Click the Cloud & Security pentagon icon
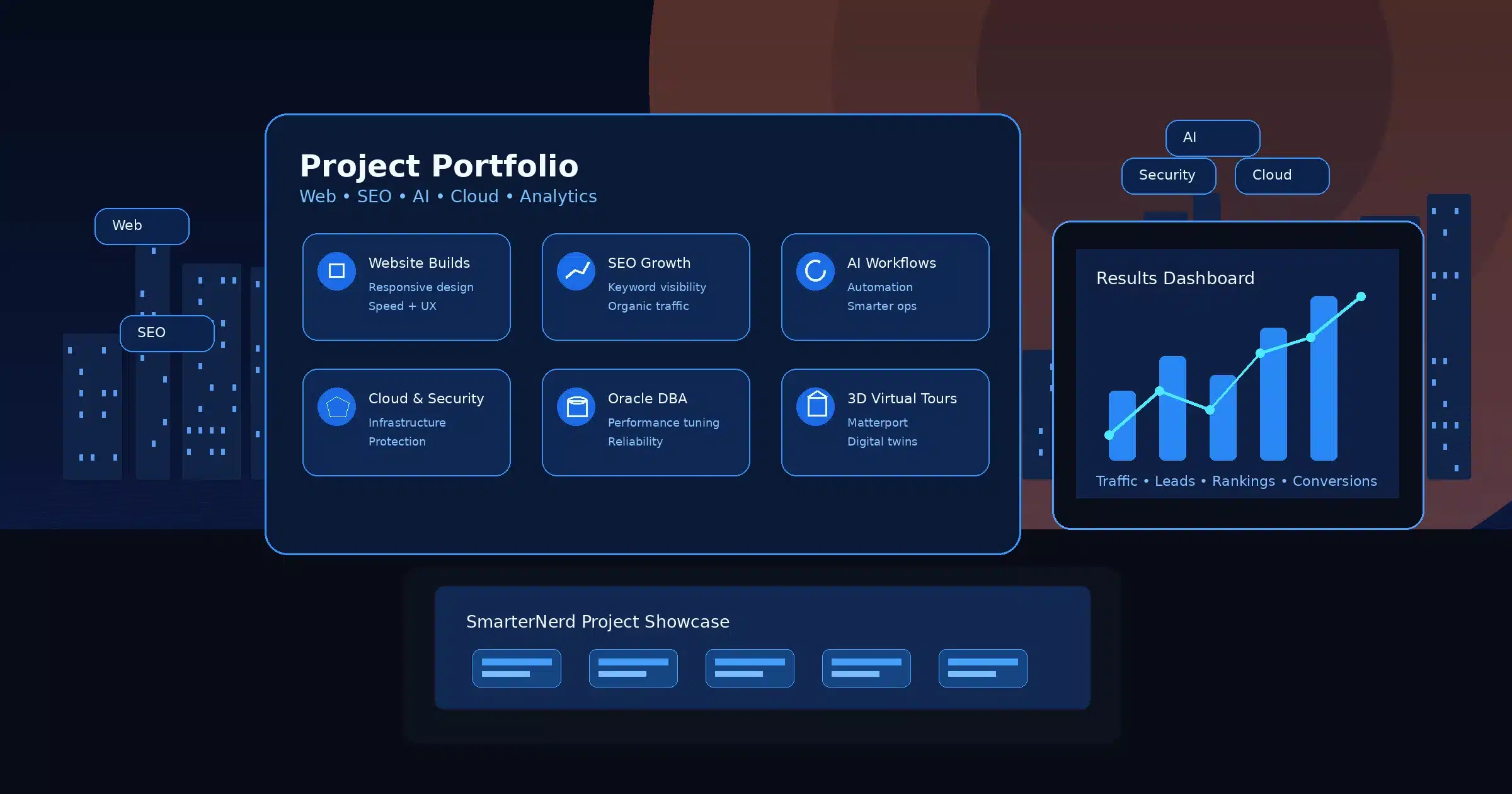The height and width of the screenshot is (794, 1512). click(x=336, y=406)
